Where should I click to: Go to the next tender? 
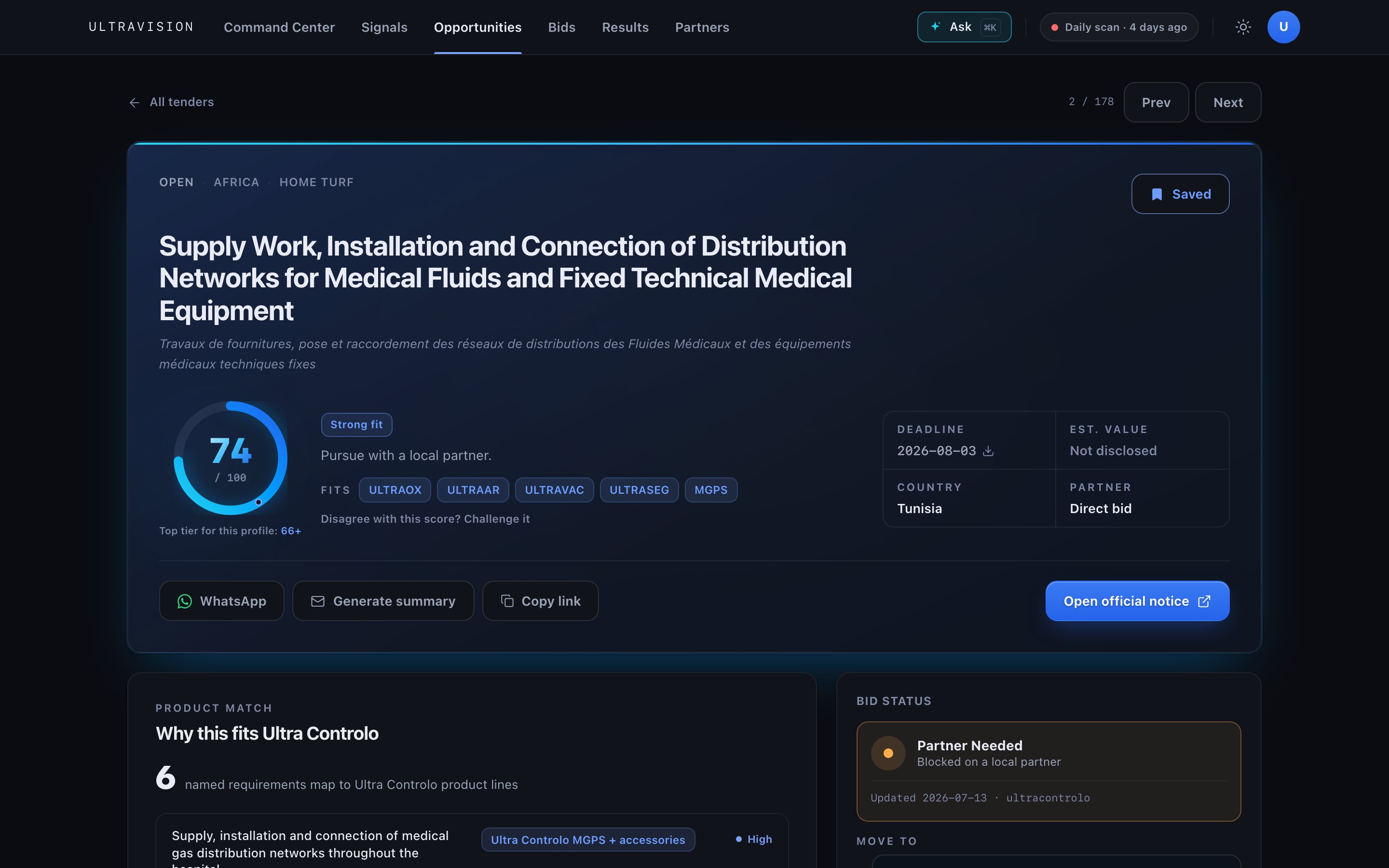pyautogui.click(x=1228, y=102)
